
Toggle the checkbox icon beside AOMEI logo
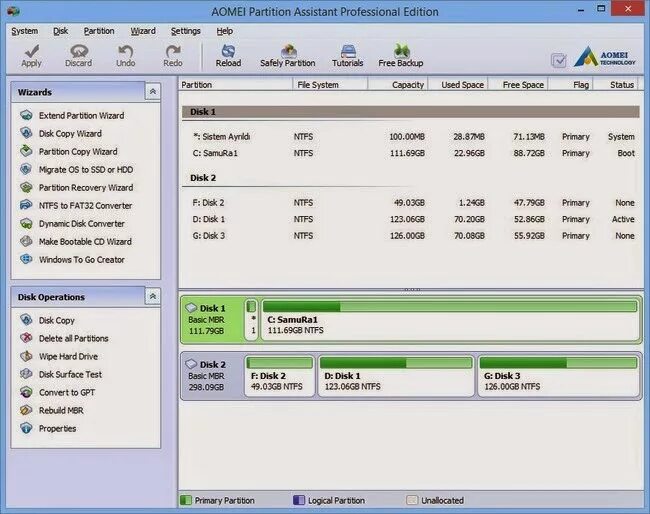coord(559,61)
